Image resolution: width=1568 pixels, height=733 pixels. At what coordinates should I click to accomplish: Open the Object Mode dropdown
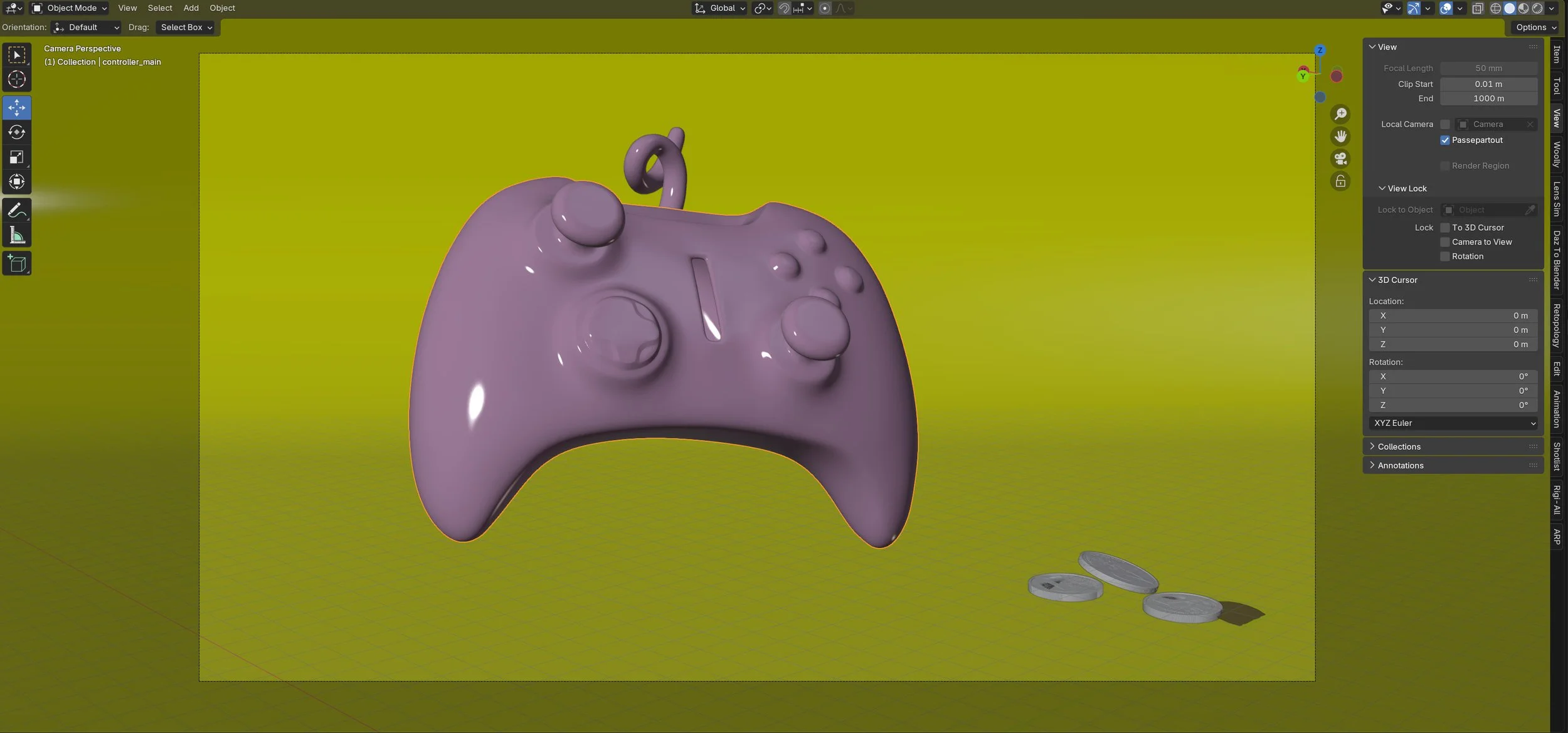pyautogui.click(x=70, y=8)
